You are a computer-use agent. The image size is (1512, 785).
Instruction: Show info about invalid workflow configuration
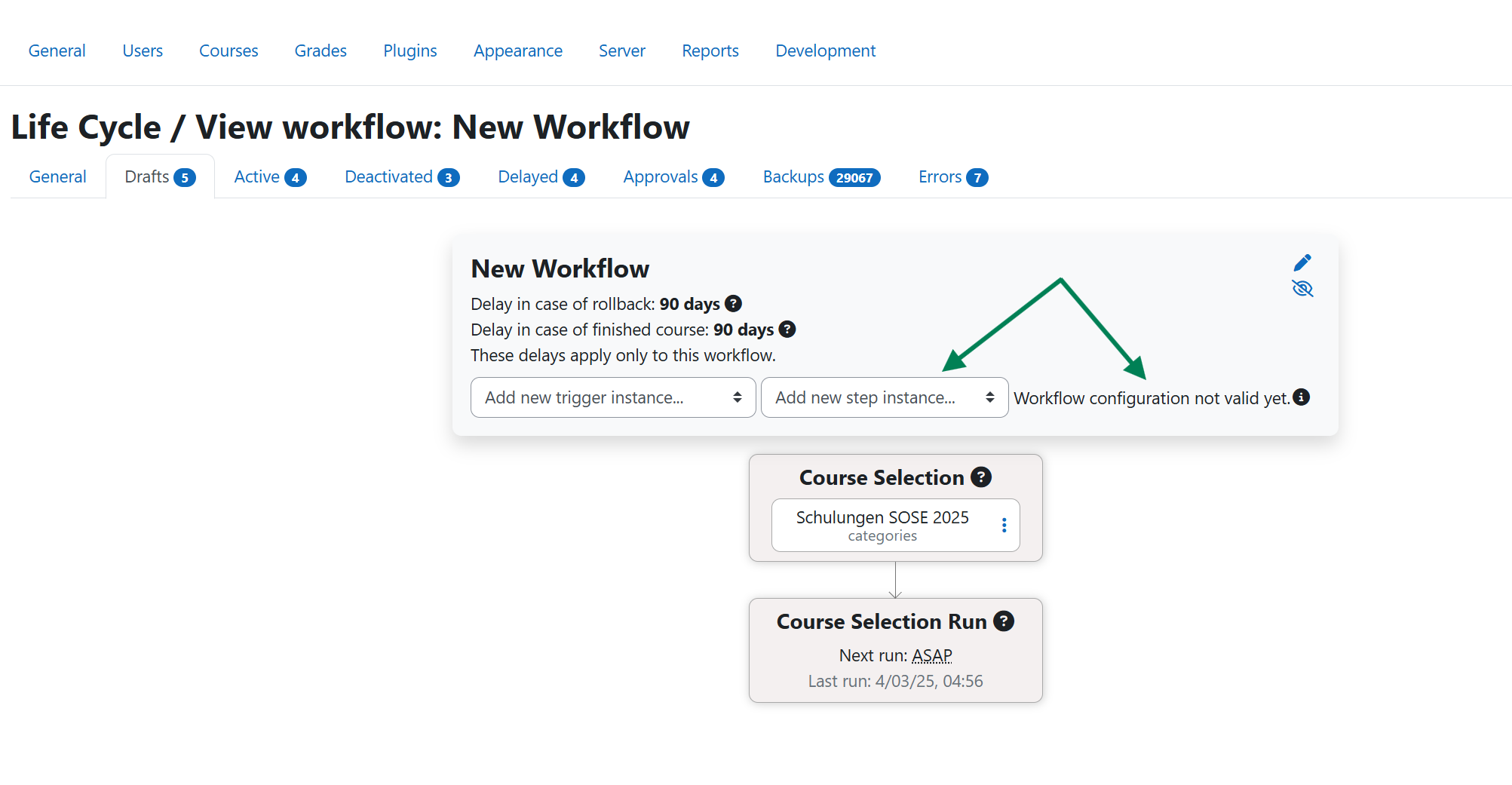(1301, 397)
